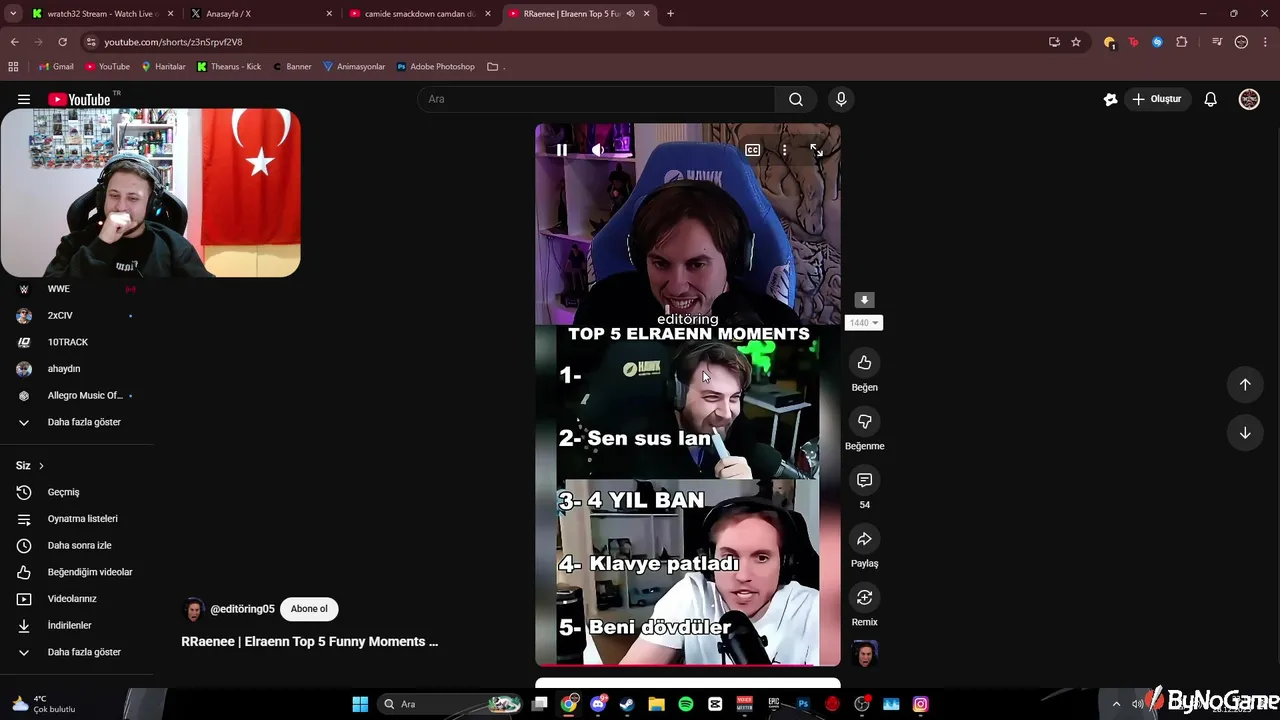Viewport: 1280px width, 720px height.
Task: Open the Short's three-dot options
Action: [x=785, y=150]
